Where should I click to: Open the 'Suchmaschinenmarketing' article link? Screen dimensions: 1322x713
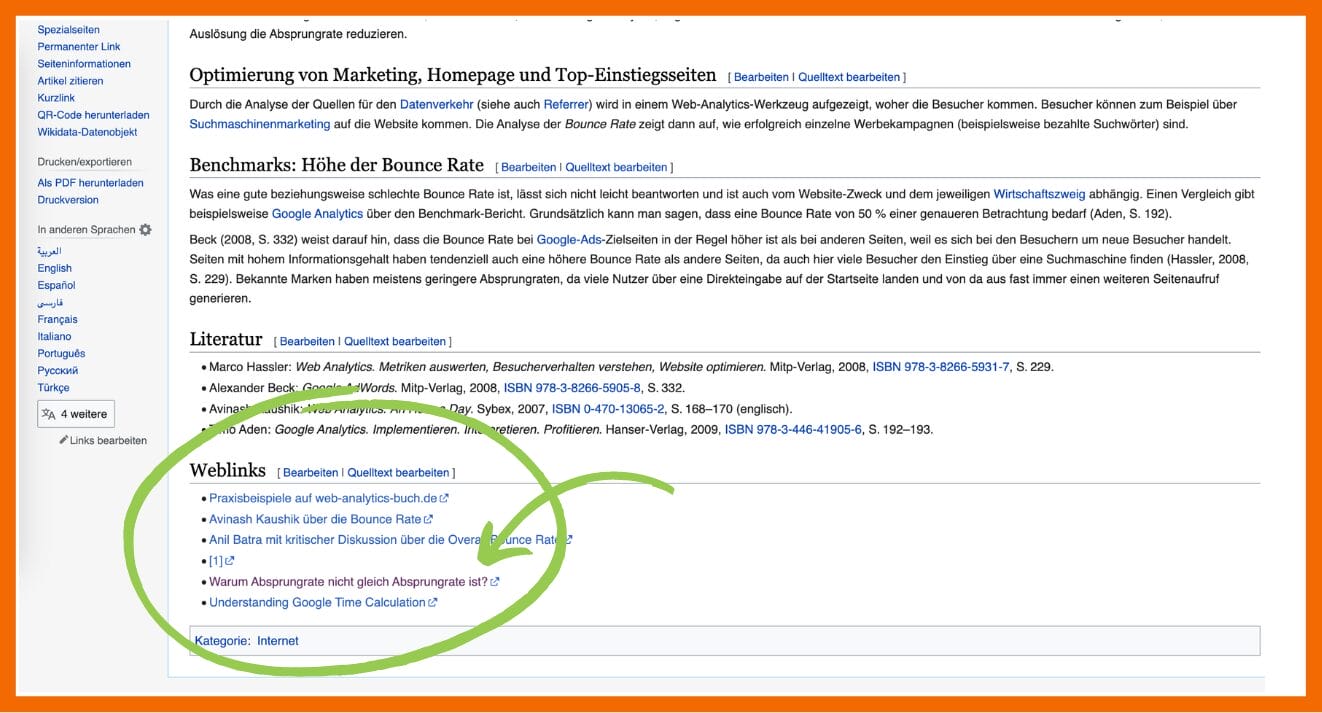(259, 124)
